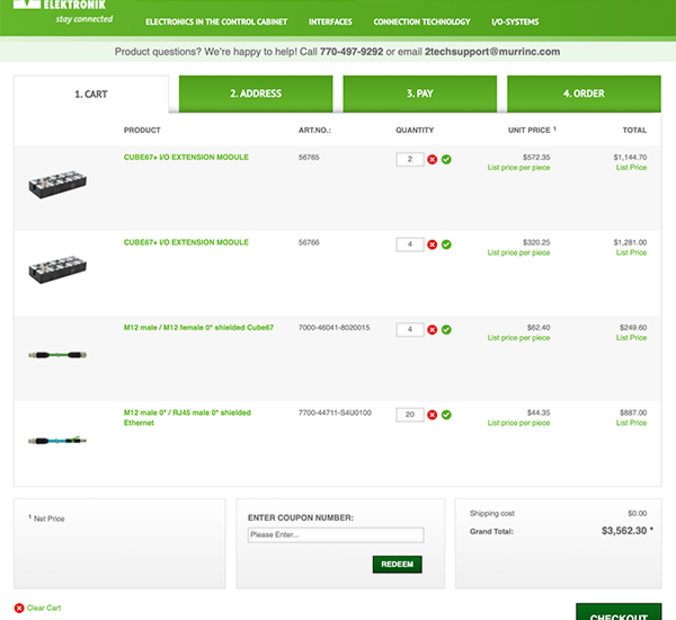Click 'List price per piece' under $320.25

[x=519, y=253]
